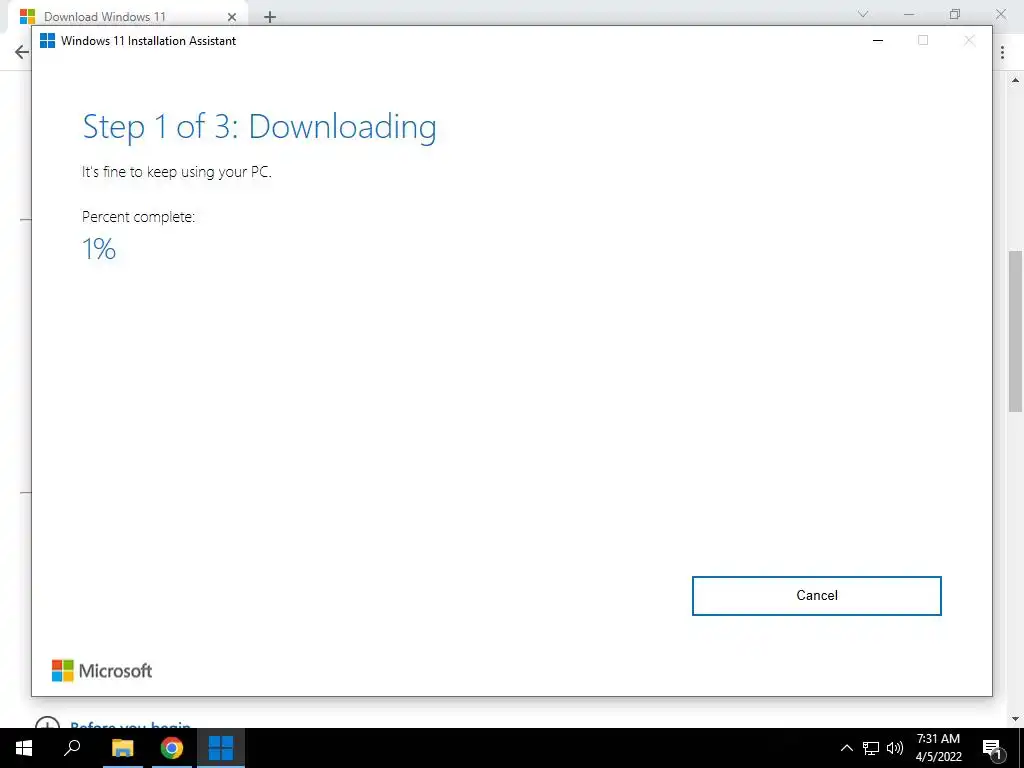This screenshot has height=768, width=1024.
Task: Open File Explorer from taskbar
Action: 122,748
